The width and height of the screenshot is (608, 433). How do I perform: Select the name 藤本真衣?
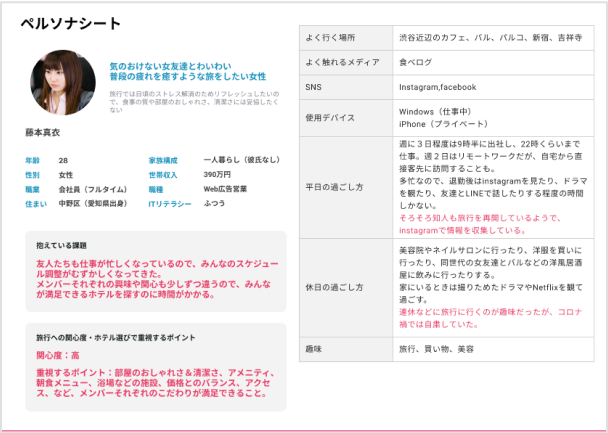[x=46, y=132]
